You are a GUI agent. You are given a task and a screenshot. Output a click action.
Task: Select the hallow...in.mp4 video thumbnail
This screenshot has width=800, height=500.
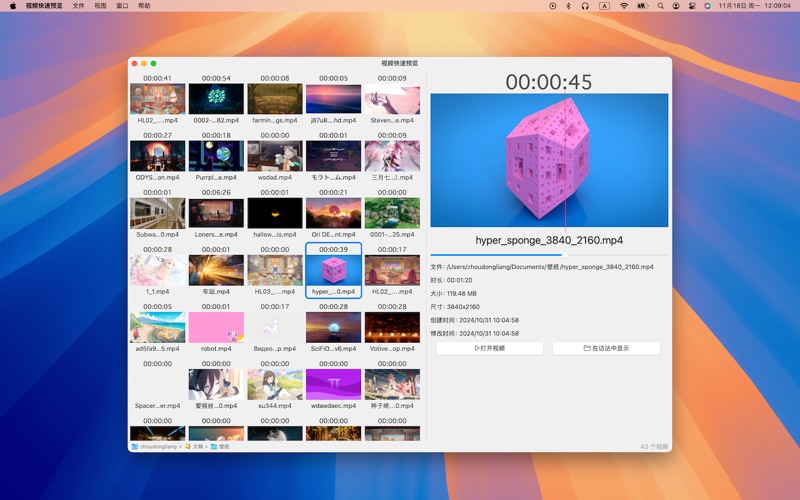coord(275,212)
